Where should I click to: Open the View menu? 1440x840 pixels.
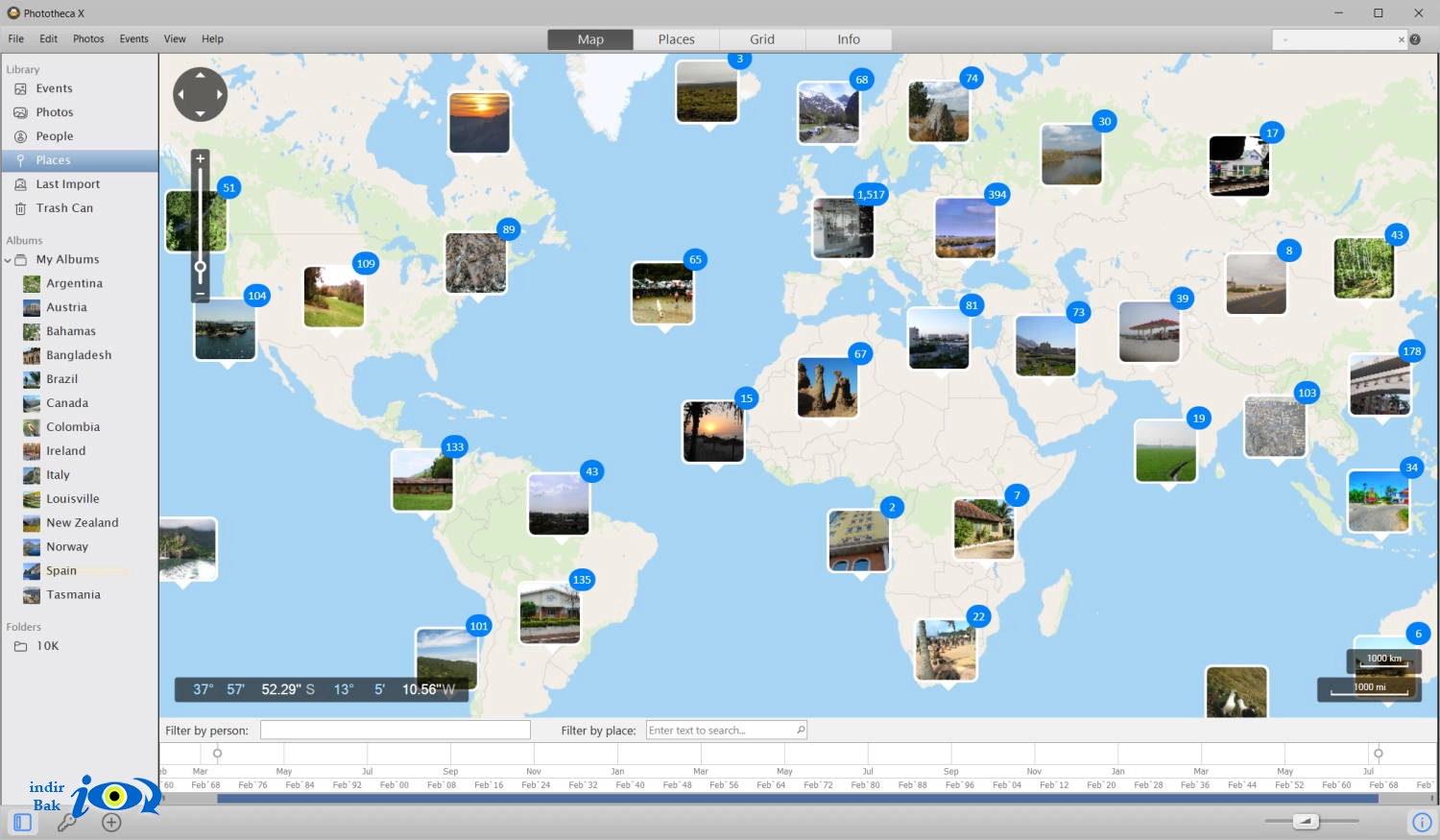175,39
